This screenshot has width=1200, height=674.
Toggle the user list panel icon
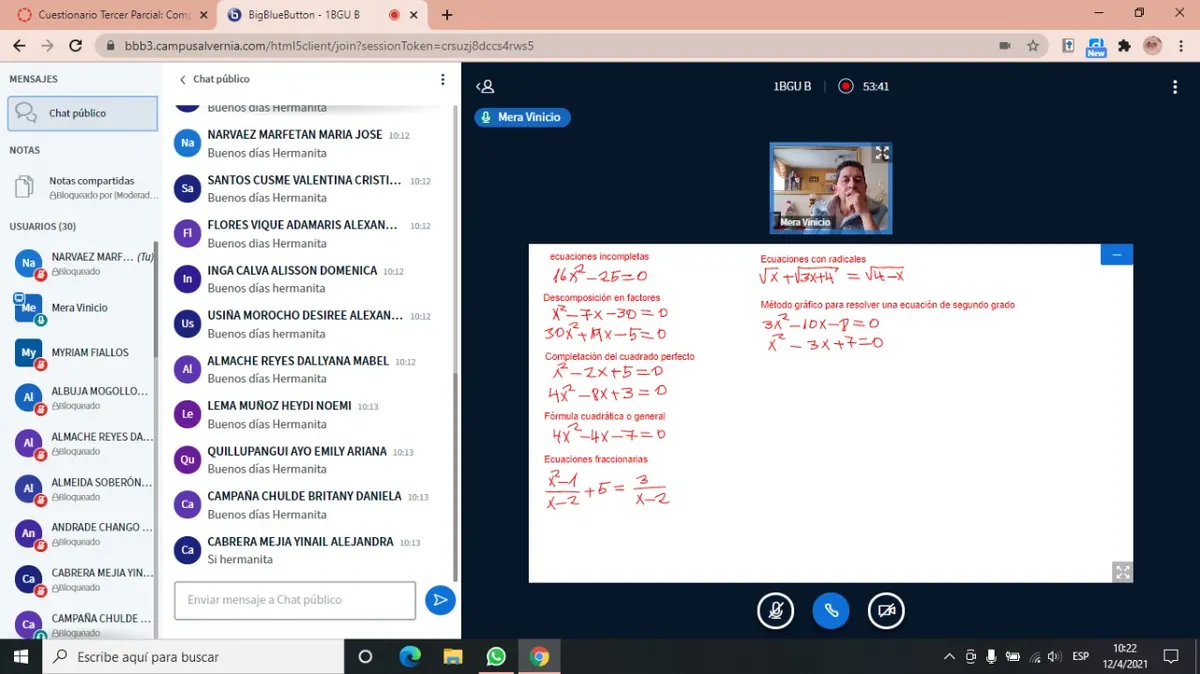coord(485,87)
